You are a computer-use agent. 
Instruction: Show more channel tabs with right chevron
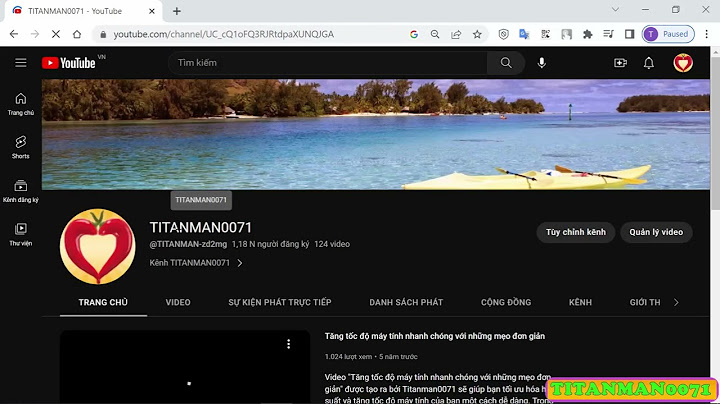676,302
